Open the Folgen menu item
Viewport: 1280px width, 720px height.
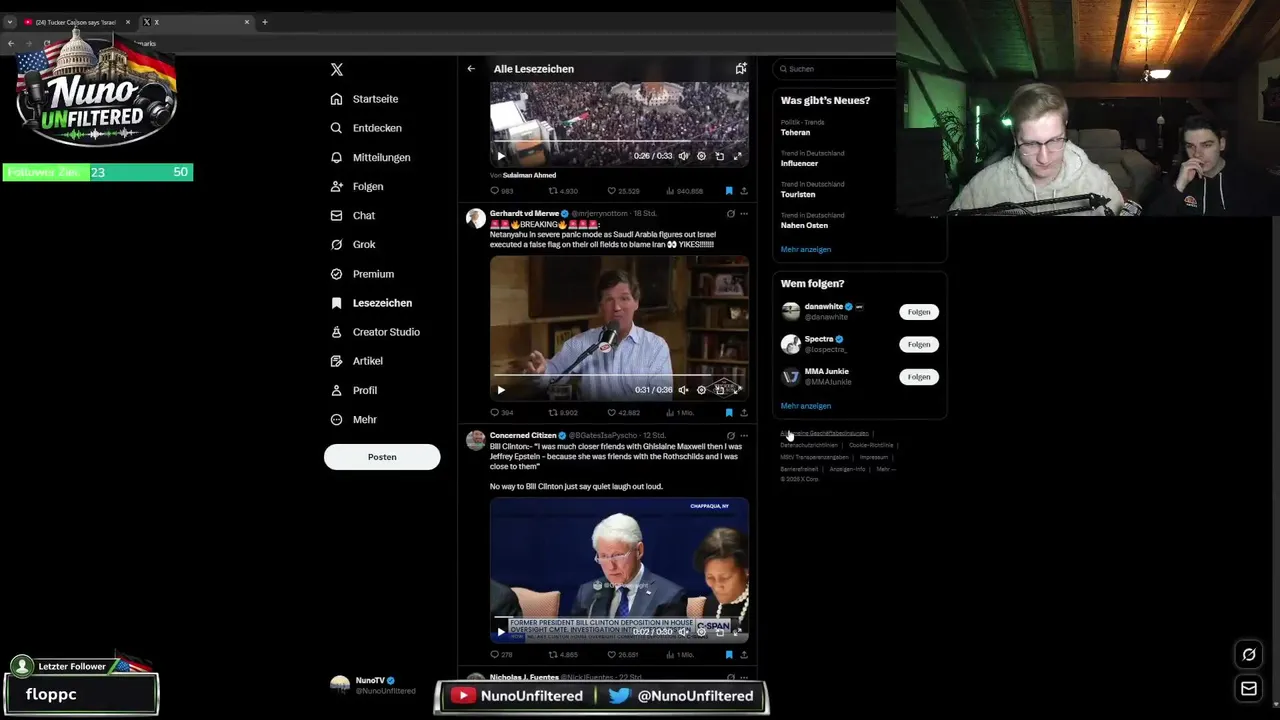[357, 186]
